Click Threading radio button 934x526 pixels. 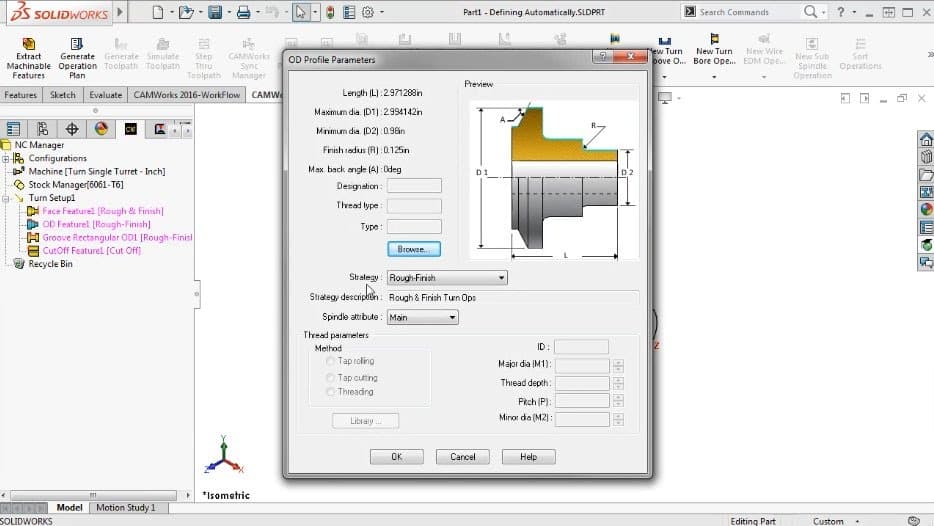[331, 392]
